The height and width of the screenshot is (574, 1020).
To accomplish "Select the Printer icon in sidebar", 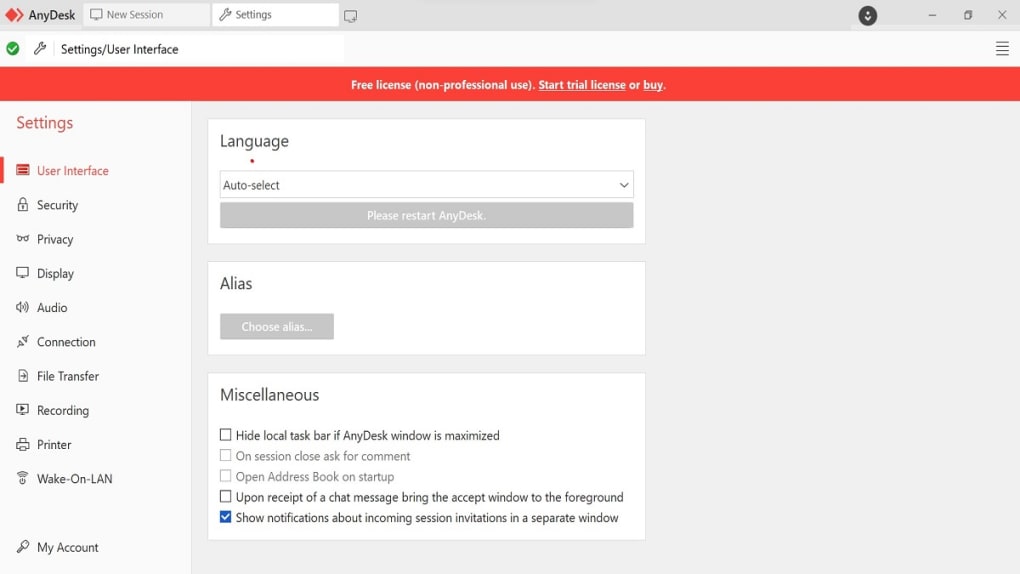I will [x=23, y=444].
